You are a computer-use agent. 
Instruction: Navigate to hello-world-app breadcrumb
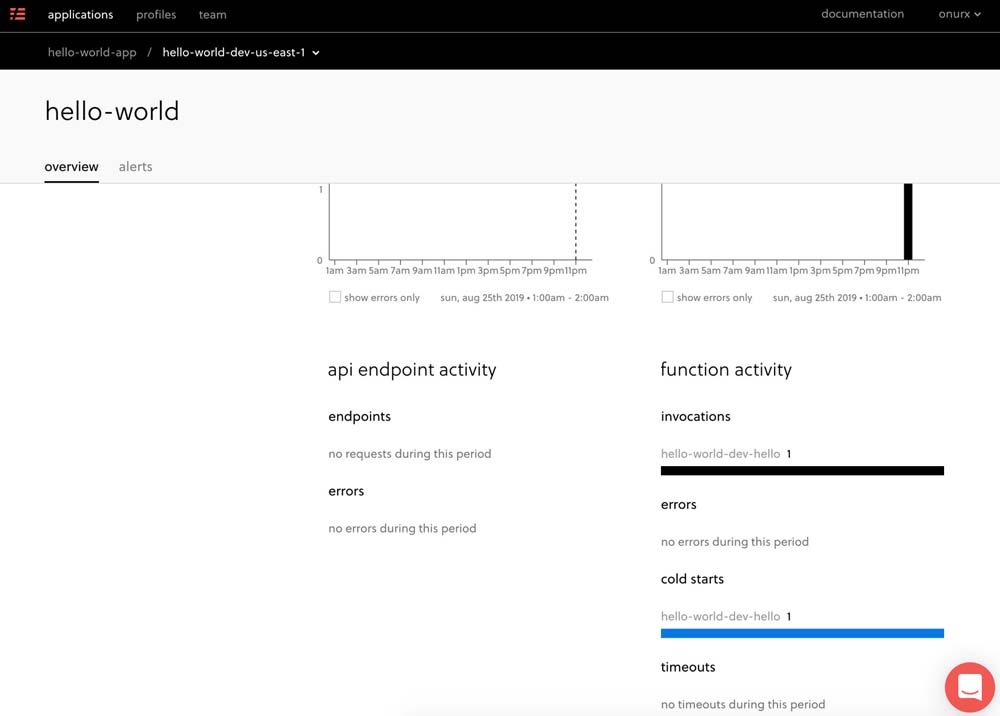point(92,52)
